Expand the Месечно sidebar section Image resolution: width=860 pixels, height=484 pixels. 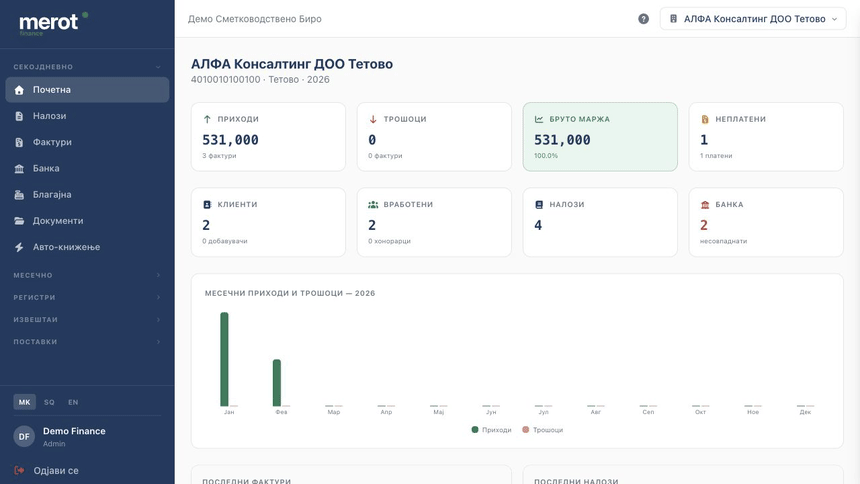coord(87,275)
